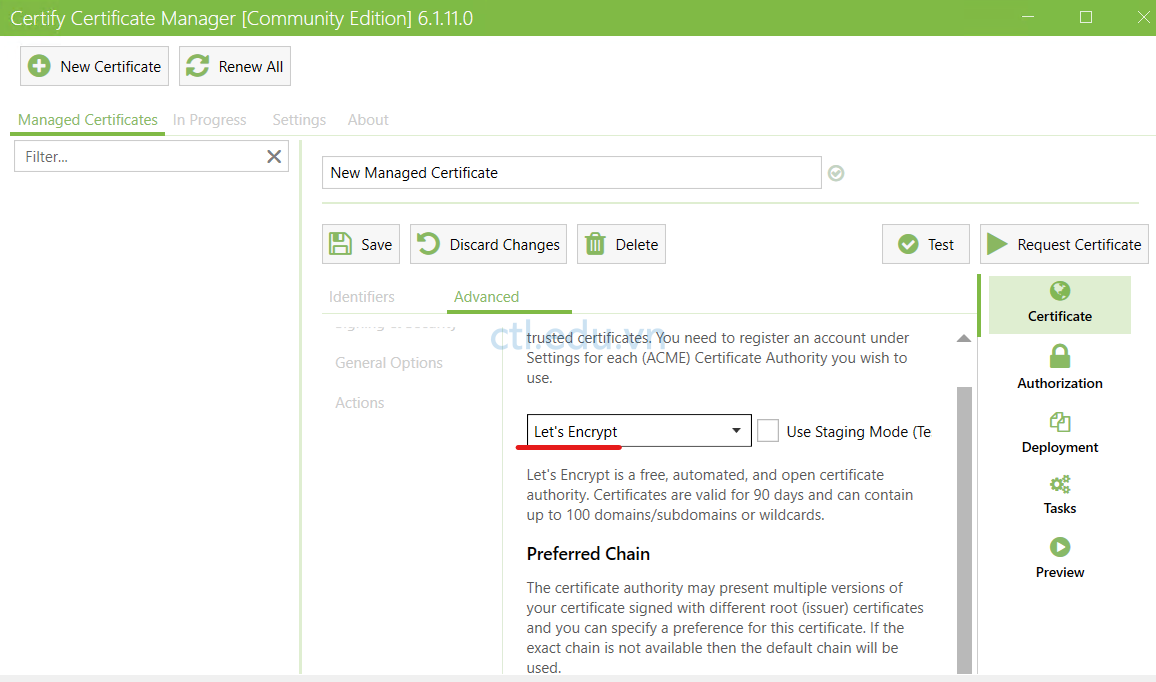Click inside the New Managed Certificate name field
Image resolution: width=1156 pixels, height=682 pixels.
(x=571, y=172)
